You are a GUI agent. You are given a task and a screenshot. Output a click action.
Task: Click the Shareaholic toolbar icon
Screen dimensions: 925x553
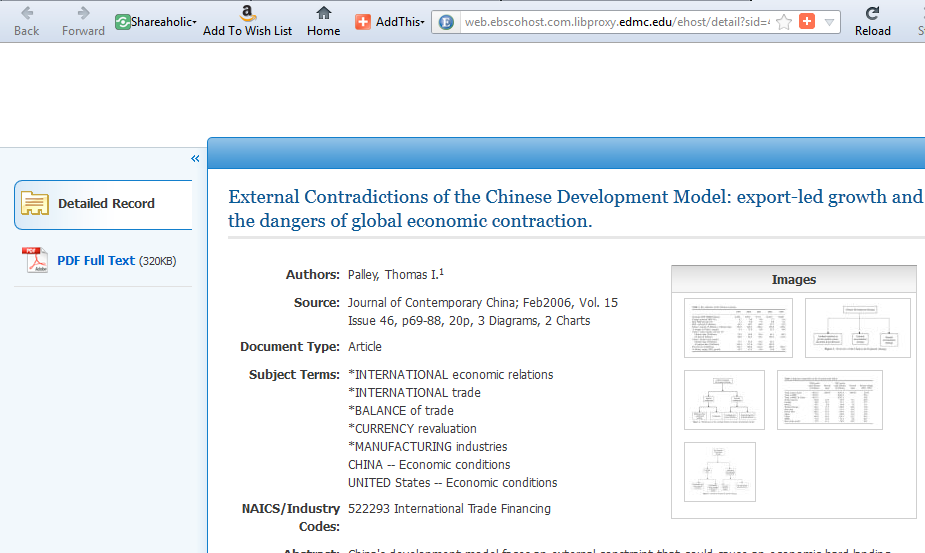tap(123, 22)
